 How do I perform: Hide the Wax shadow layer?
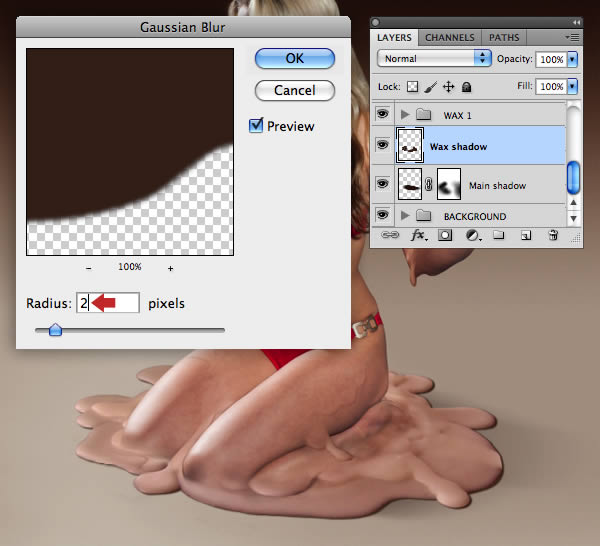tap(382, 145)
